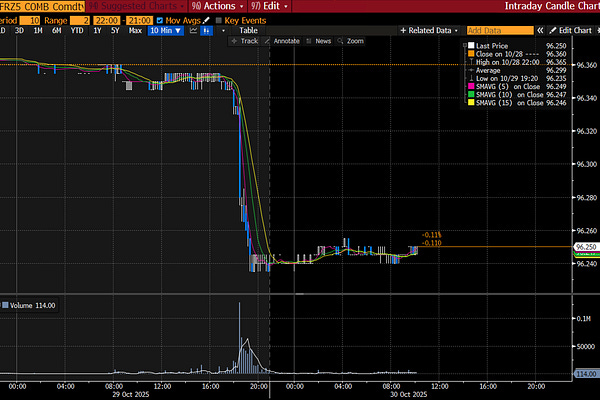Select the Max time range
Screen dimensions: 600x400
click(x=135, y=31)
